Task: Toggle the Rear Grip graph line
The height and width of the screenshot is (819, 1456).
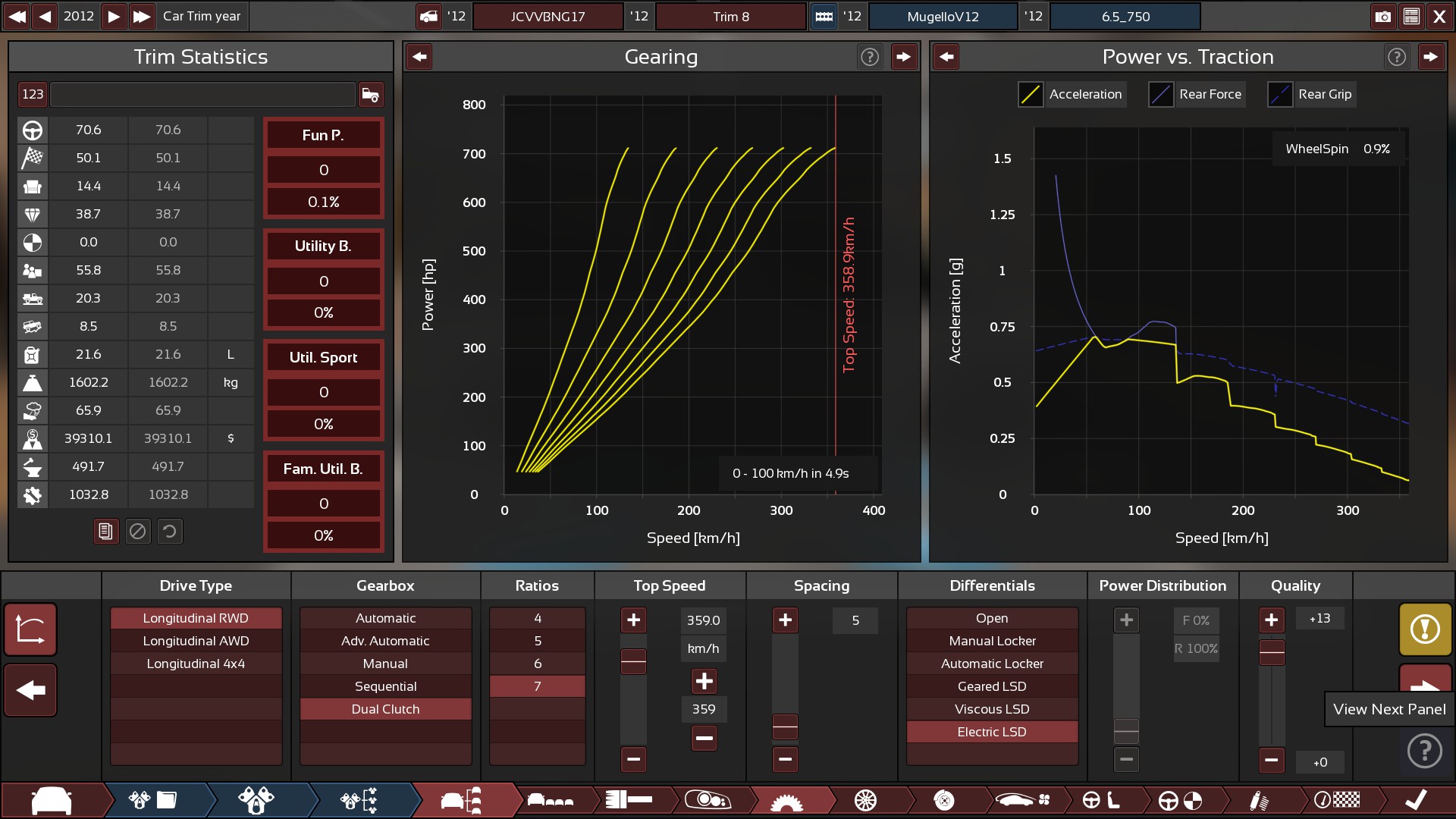Action: 1279,94
